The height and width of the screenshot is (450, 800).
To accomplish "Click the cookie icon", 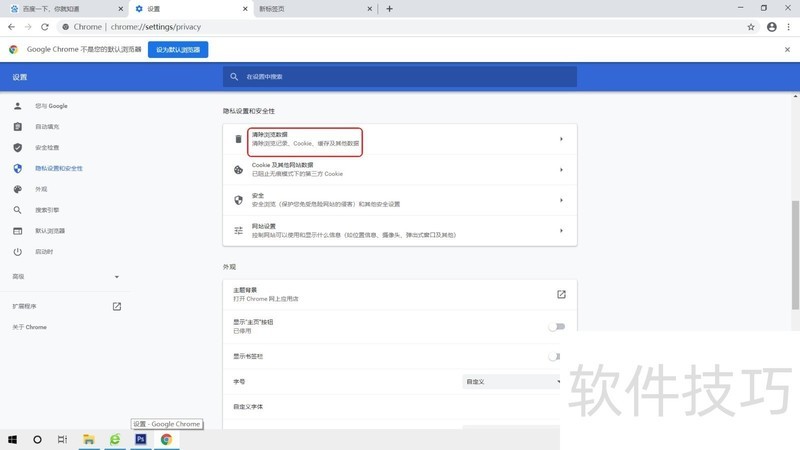I will click(238, 169).
